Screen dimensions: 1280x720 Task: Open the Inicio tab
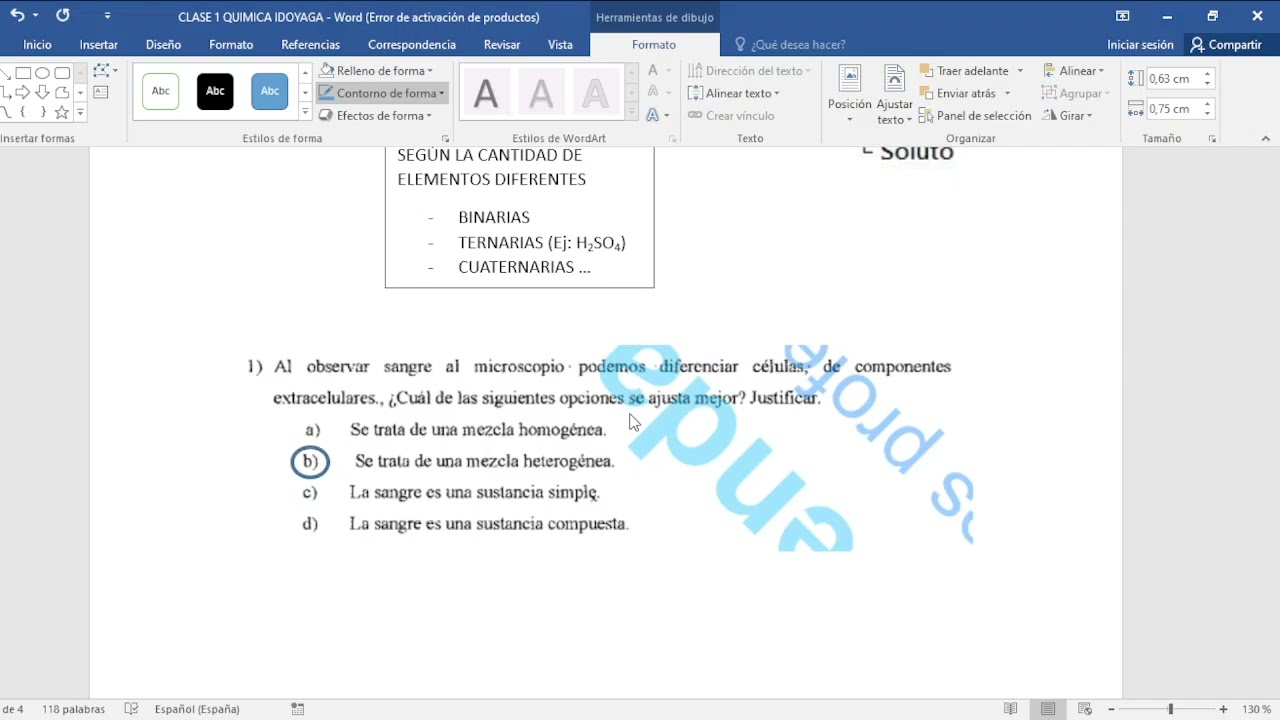coord(37,45)
